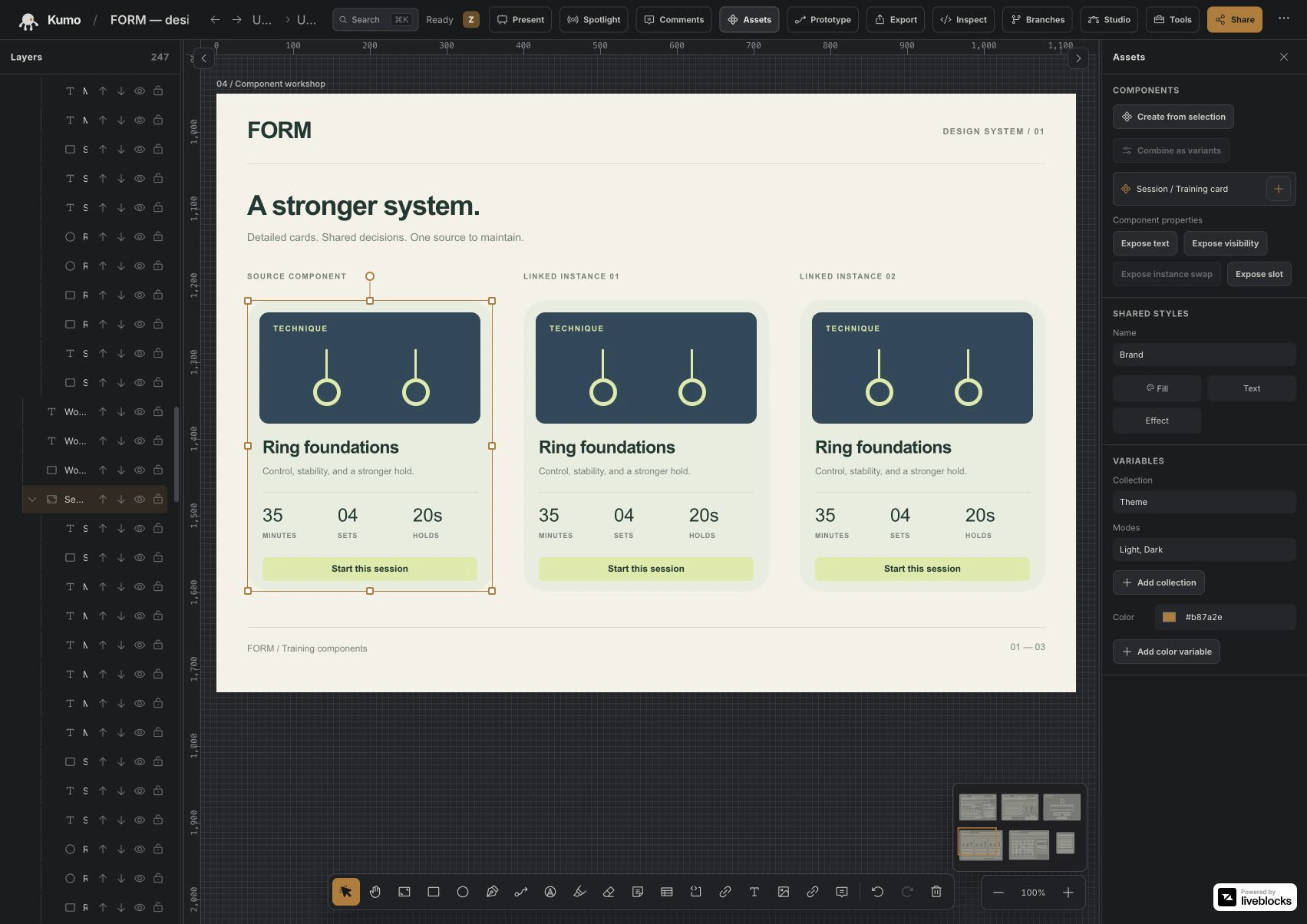
Task: Move the selected Se... layer down
Action: [120, 500]
